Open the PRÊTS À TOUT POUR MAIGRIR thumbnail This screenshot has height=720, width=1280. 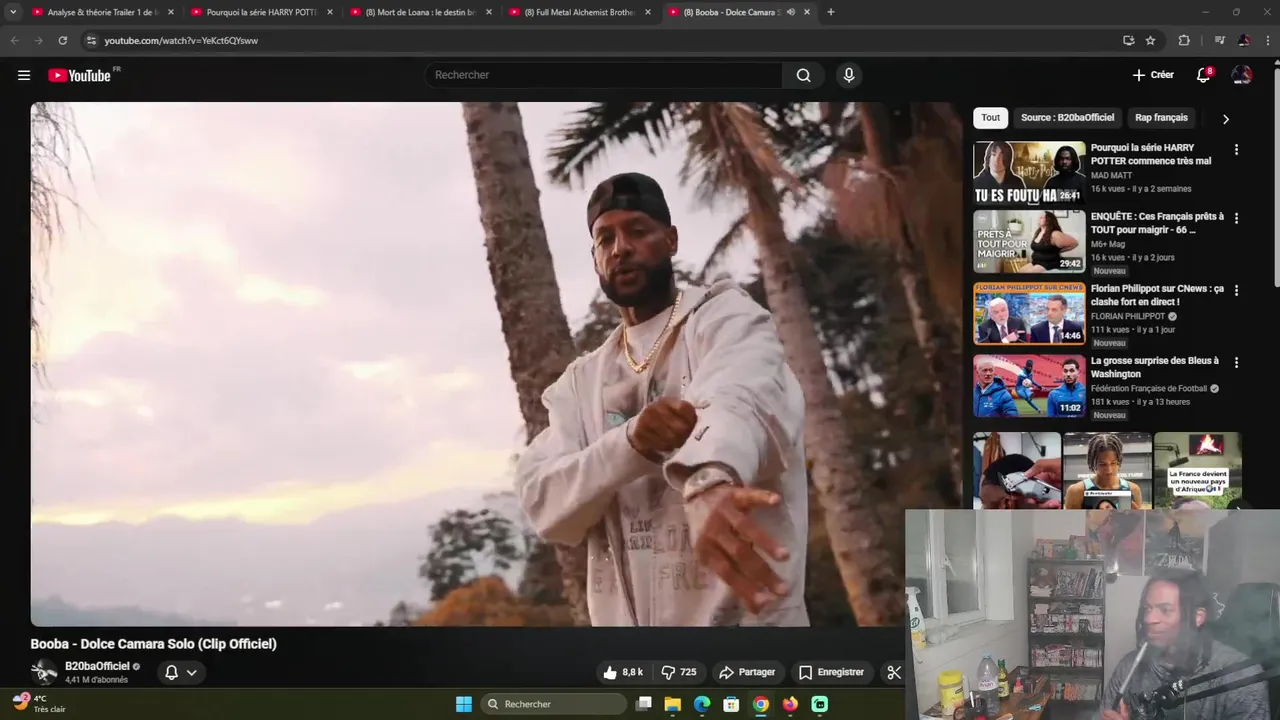(x=1029, y=241)
